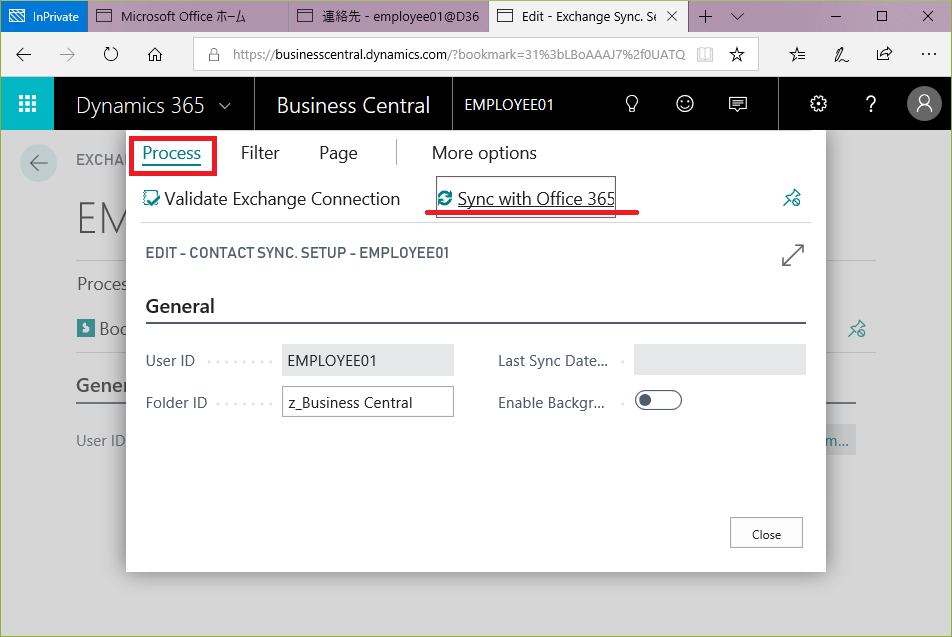Image resolution: width=952 pixels, height=637 pixels.
Task: Click the address bar lock icon
Action: 214,55
